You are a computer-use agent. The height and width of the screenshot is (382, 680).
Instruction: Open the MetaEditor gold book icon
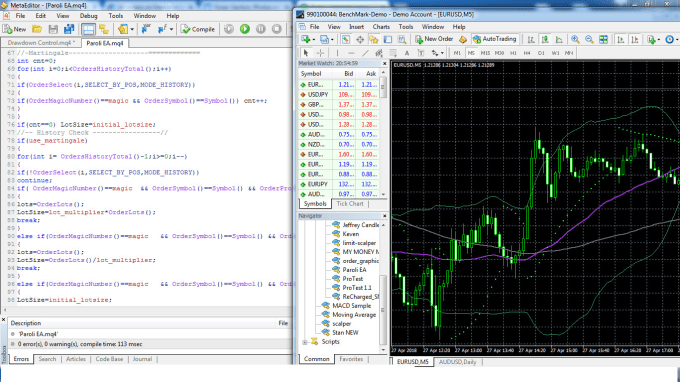pos(463,39)
